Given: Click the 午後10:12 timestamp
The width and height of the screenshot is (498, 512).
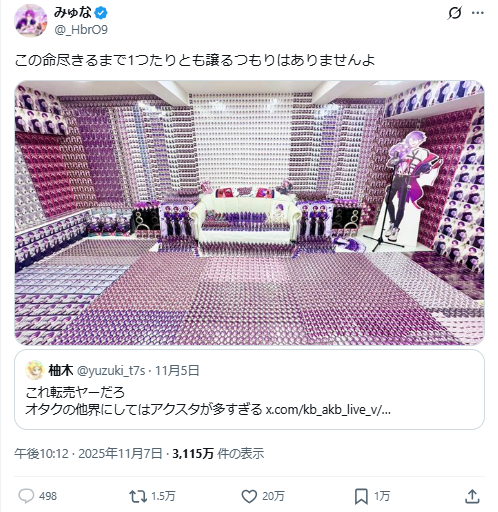Looking at the screenshot, I should point(41,454).
